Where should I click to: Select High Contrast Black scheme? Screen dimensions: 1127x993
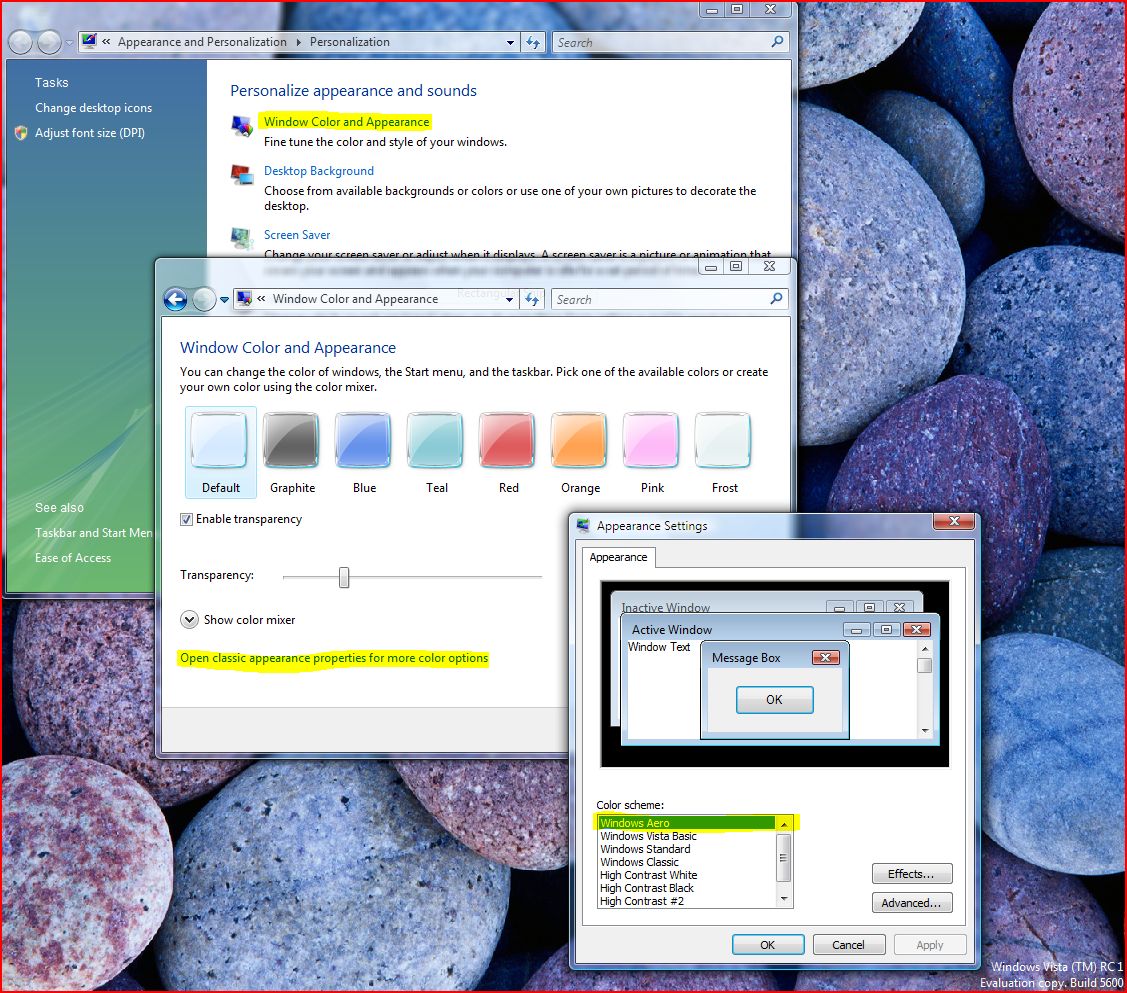[x=686, y=887]
